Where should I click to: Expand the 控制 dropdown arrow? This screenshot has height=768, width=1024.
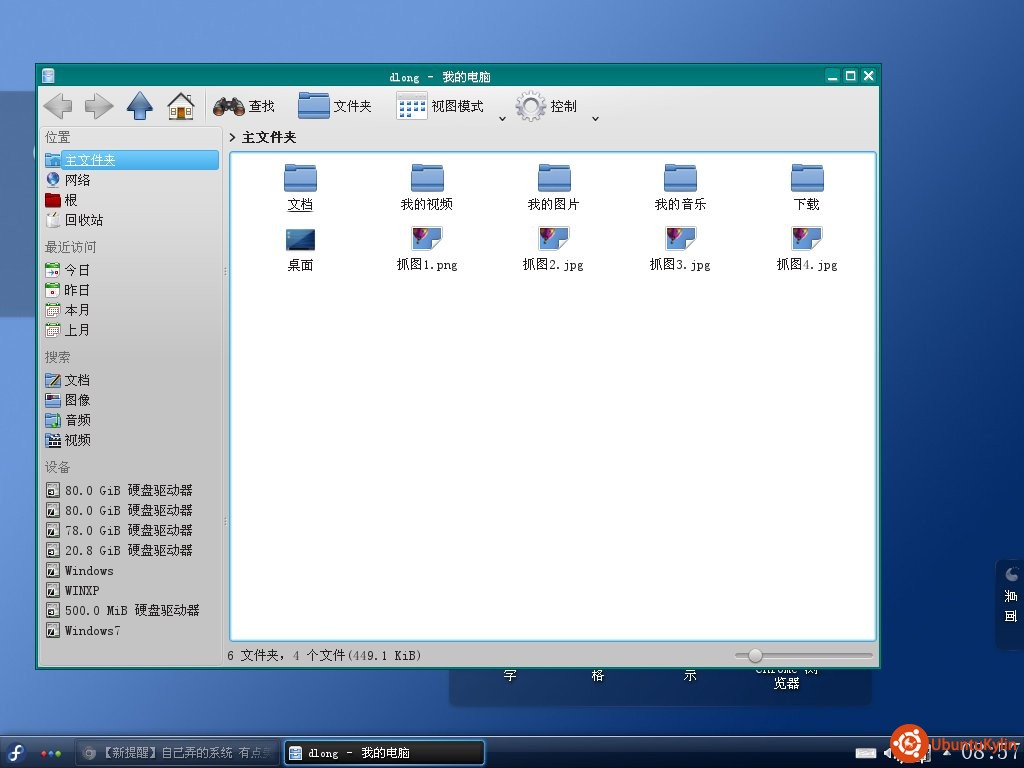coord(595,118)
